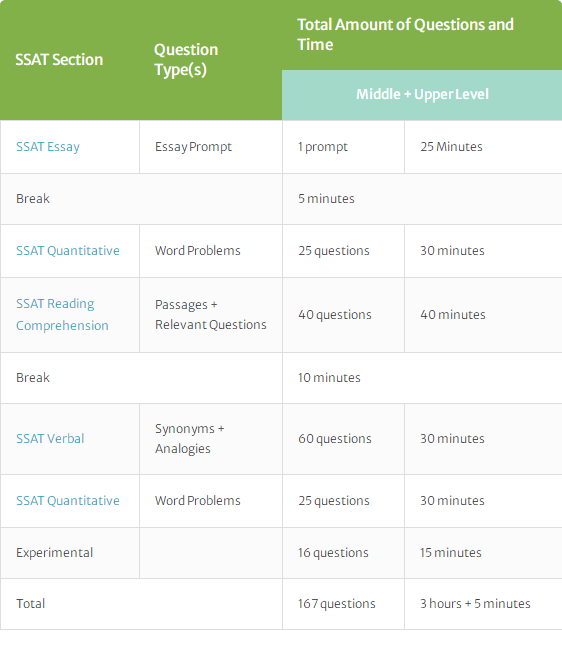Open the SSAT Verbal link
This screenshot has height=655, width=562.
pyautogui.click(x=50, y=439)
